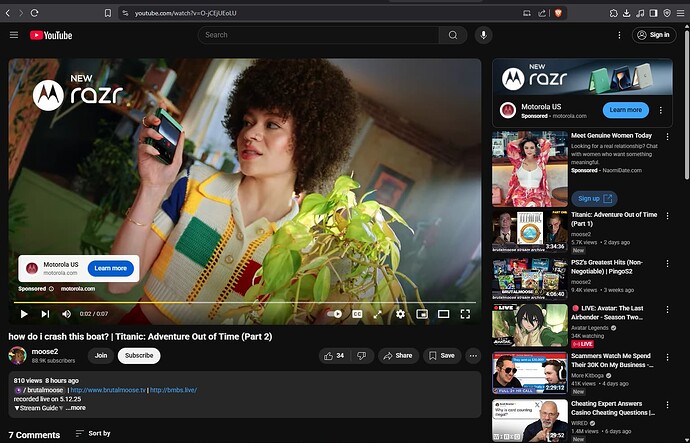Click Sign up on NaomiDate ad
Screen dimensions: 690x443
(595, 199)
